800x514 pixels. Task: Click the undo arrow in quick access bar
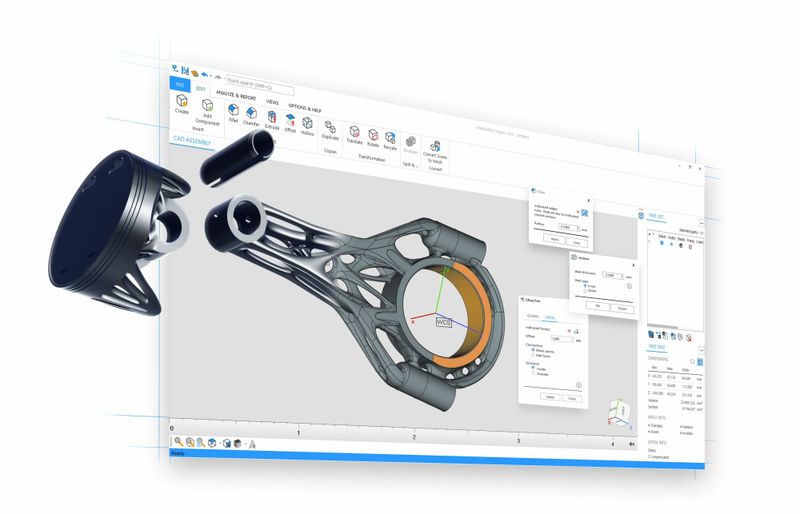[205, 75]
